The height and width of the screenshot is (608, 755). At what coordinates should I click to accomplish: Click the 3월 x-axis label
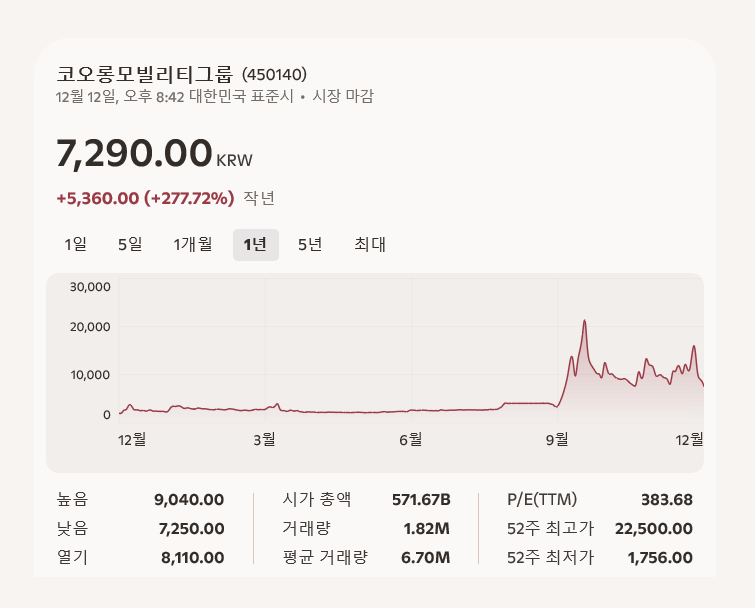tap(264, 439)
